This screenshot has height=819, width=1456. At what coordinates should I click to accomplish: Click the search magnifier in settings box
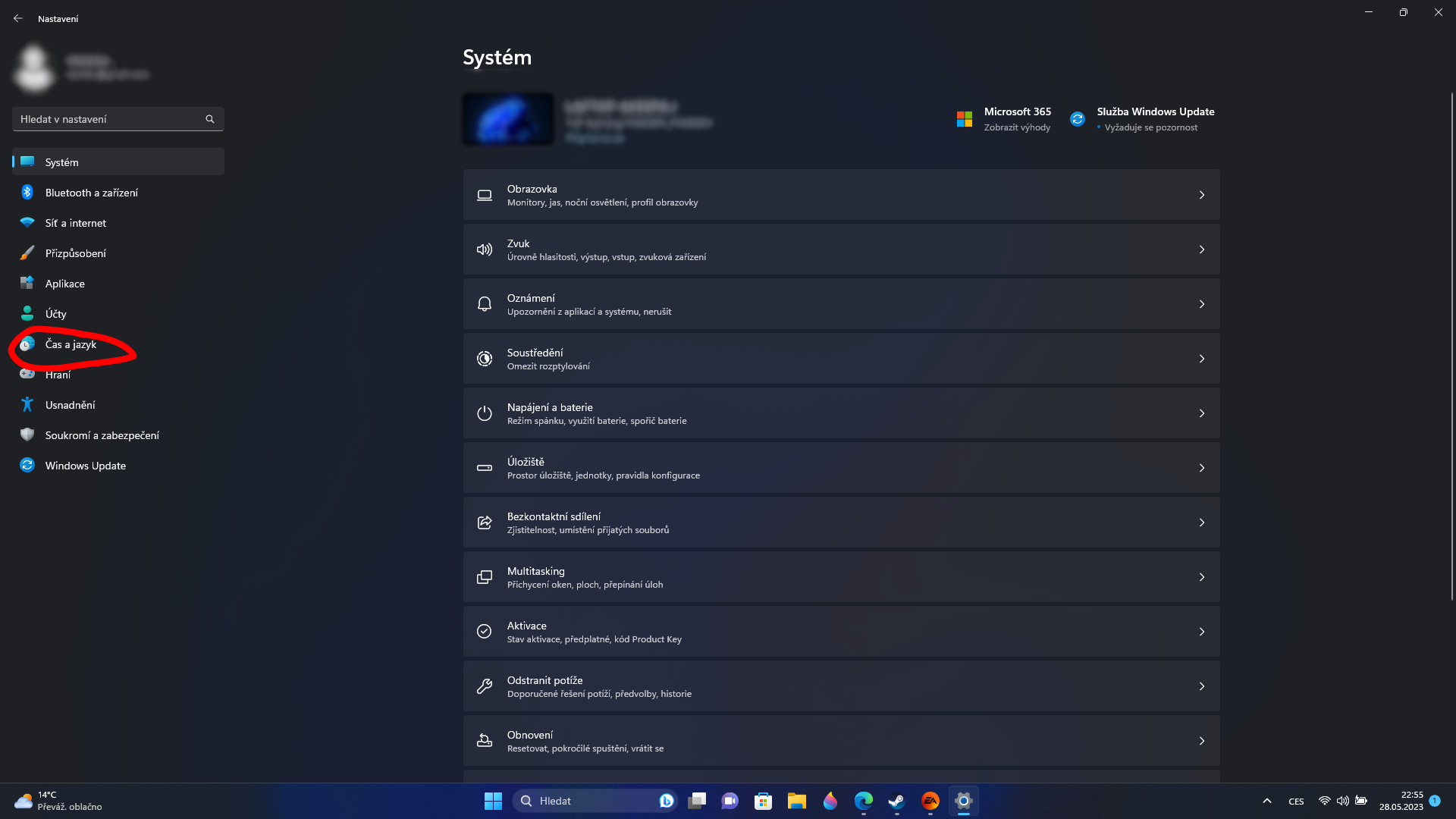click(210, 119)
